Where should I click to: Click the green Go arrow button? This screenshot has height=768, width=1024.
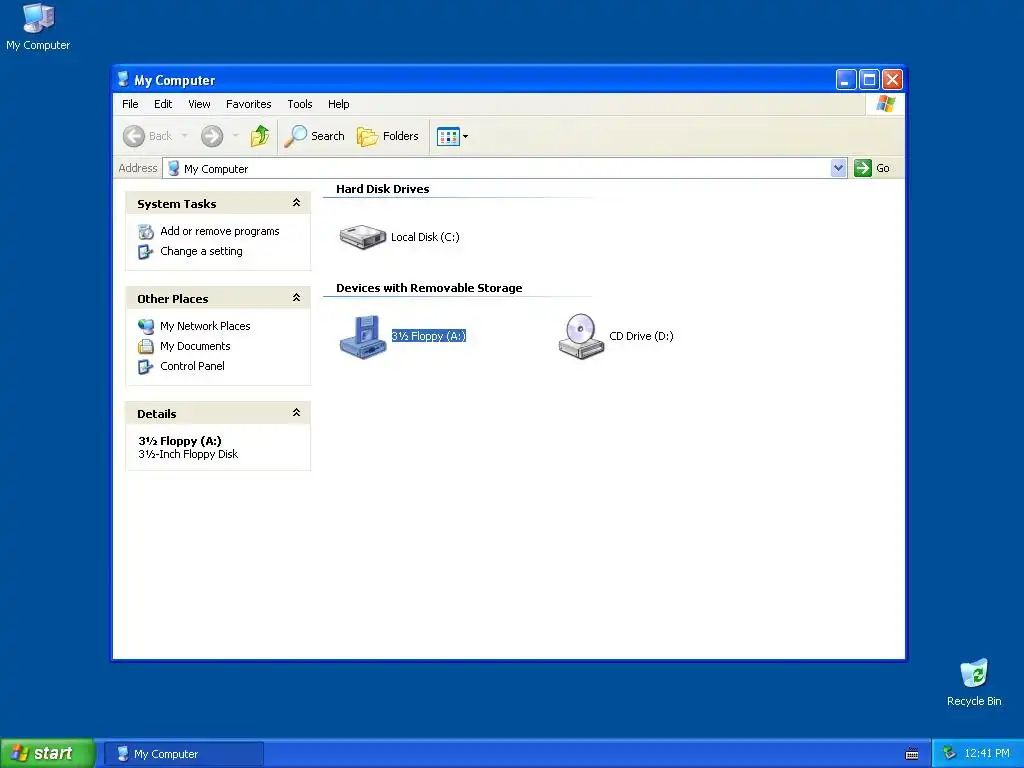click(863, 168)
